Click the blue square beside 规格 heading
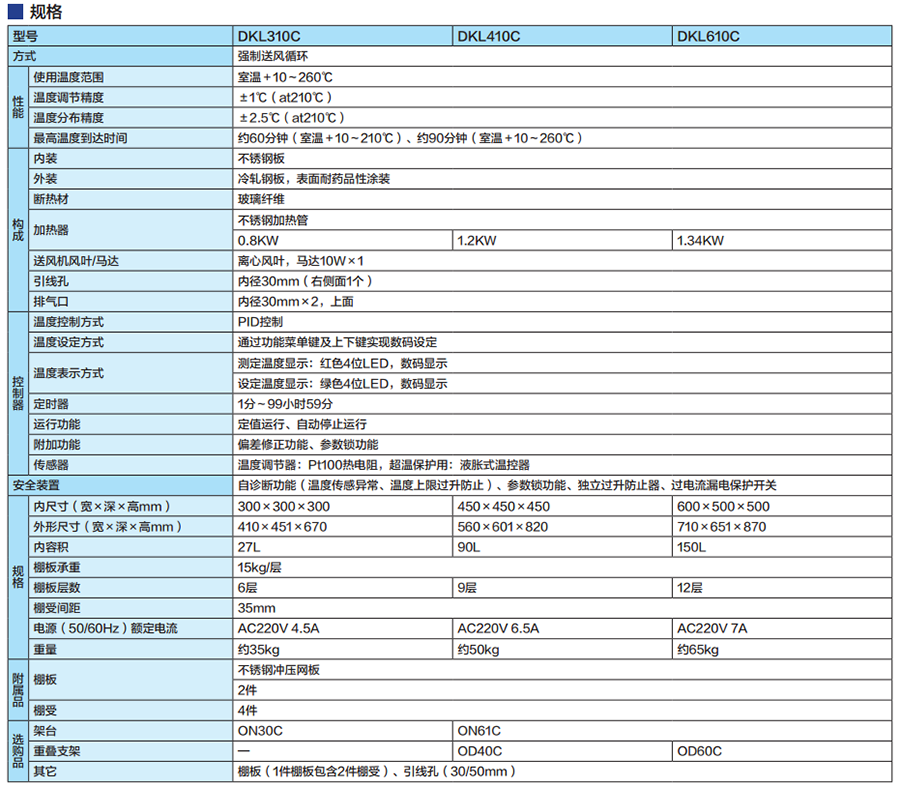Screen dimensions: 900x786 pos(14,12)
